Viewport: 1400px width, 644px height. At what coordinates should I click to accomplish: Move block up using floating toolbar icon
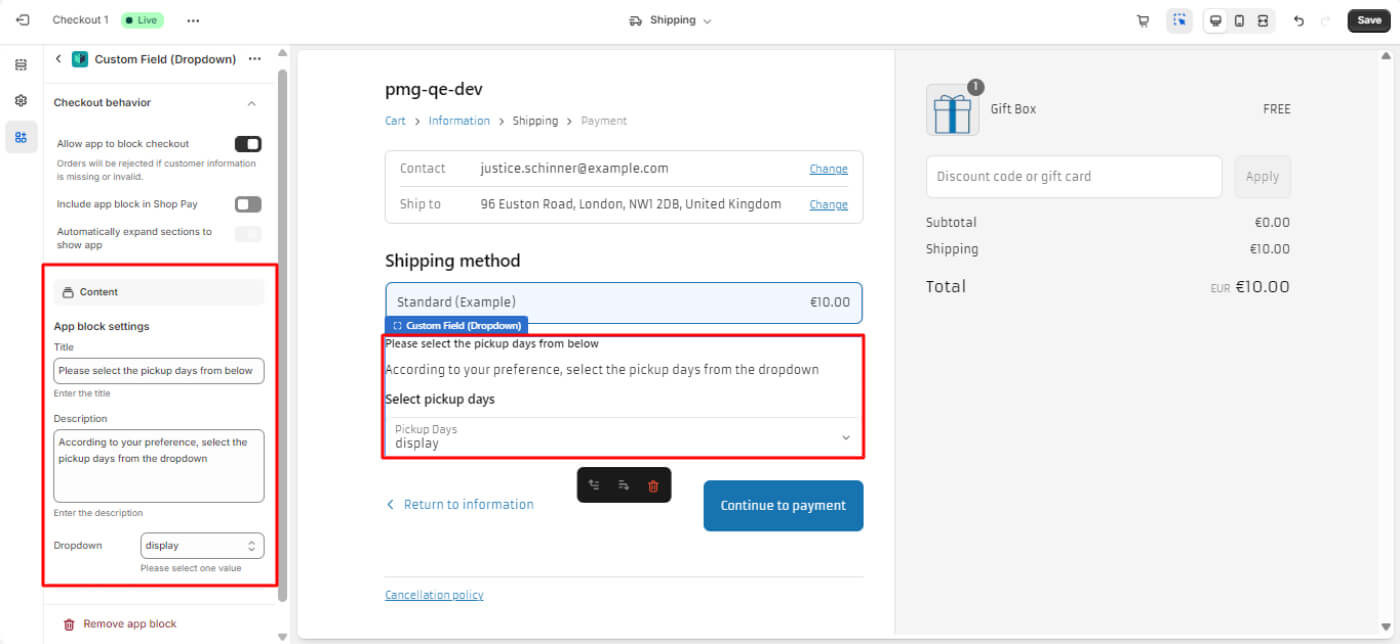[594, 486]
